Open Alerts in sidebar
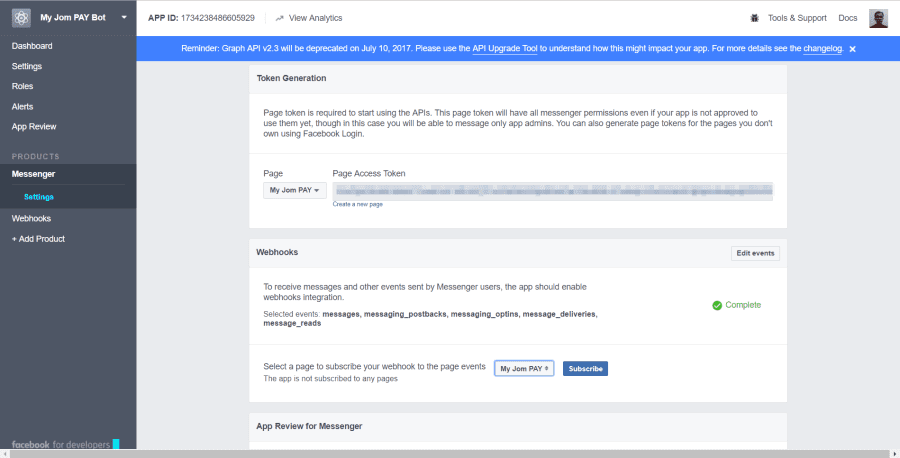Image resolution: width=900 pixels, height=458 pixels. coord(22,106)
